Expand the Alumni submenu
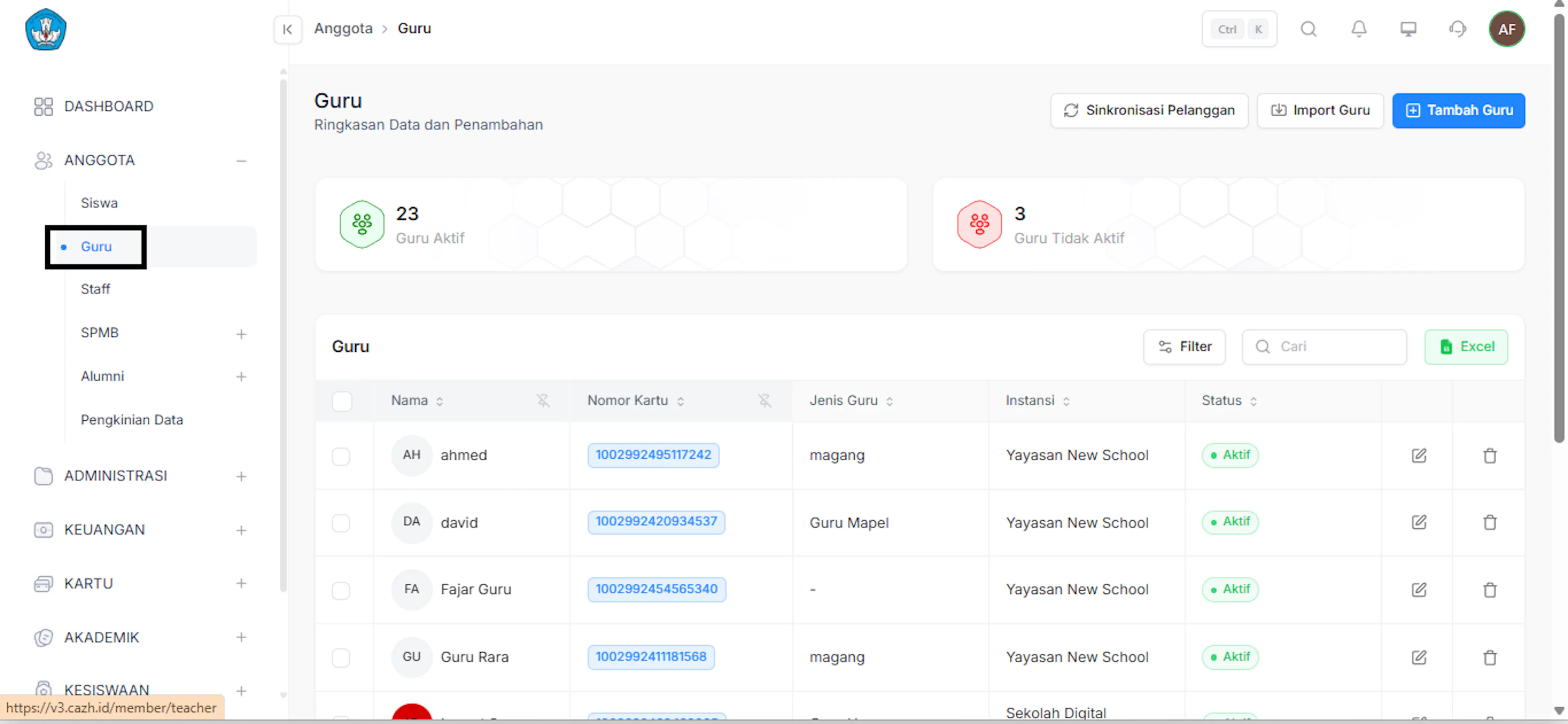 241,377
